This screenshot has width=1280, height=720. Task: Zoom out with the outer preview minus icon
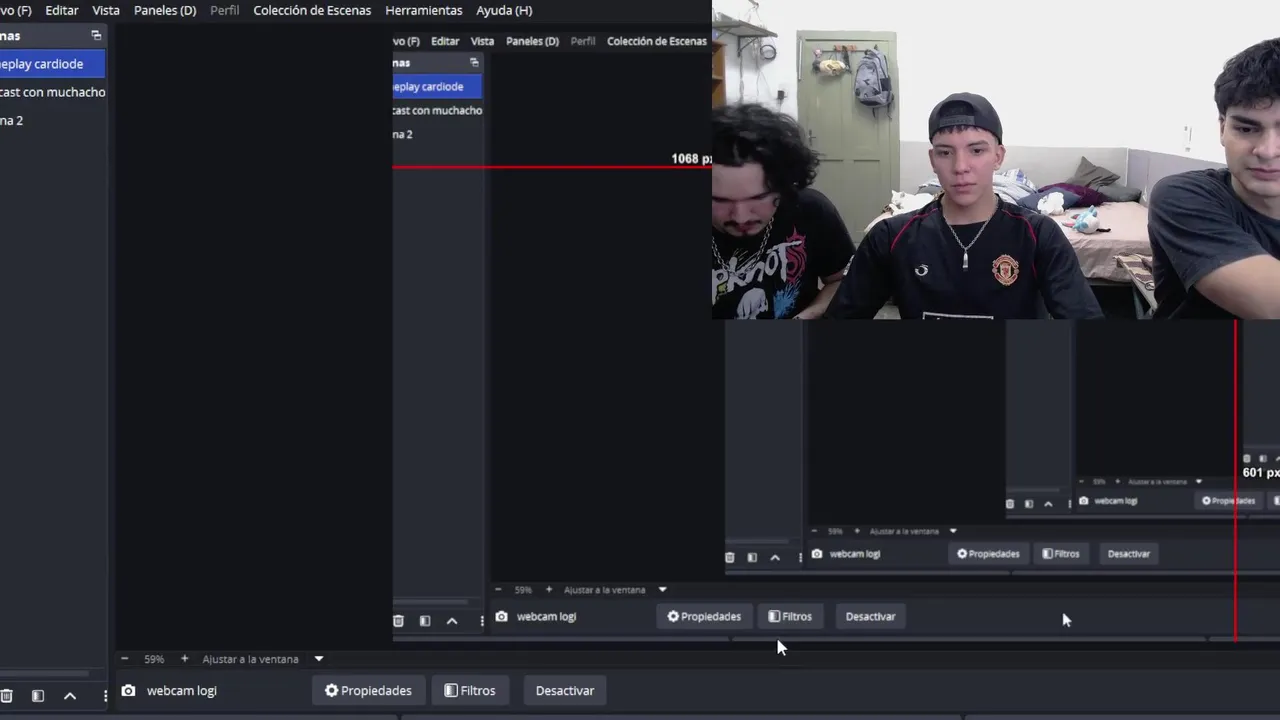[x=125, y=659]
